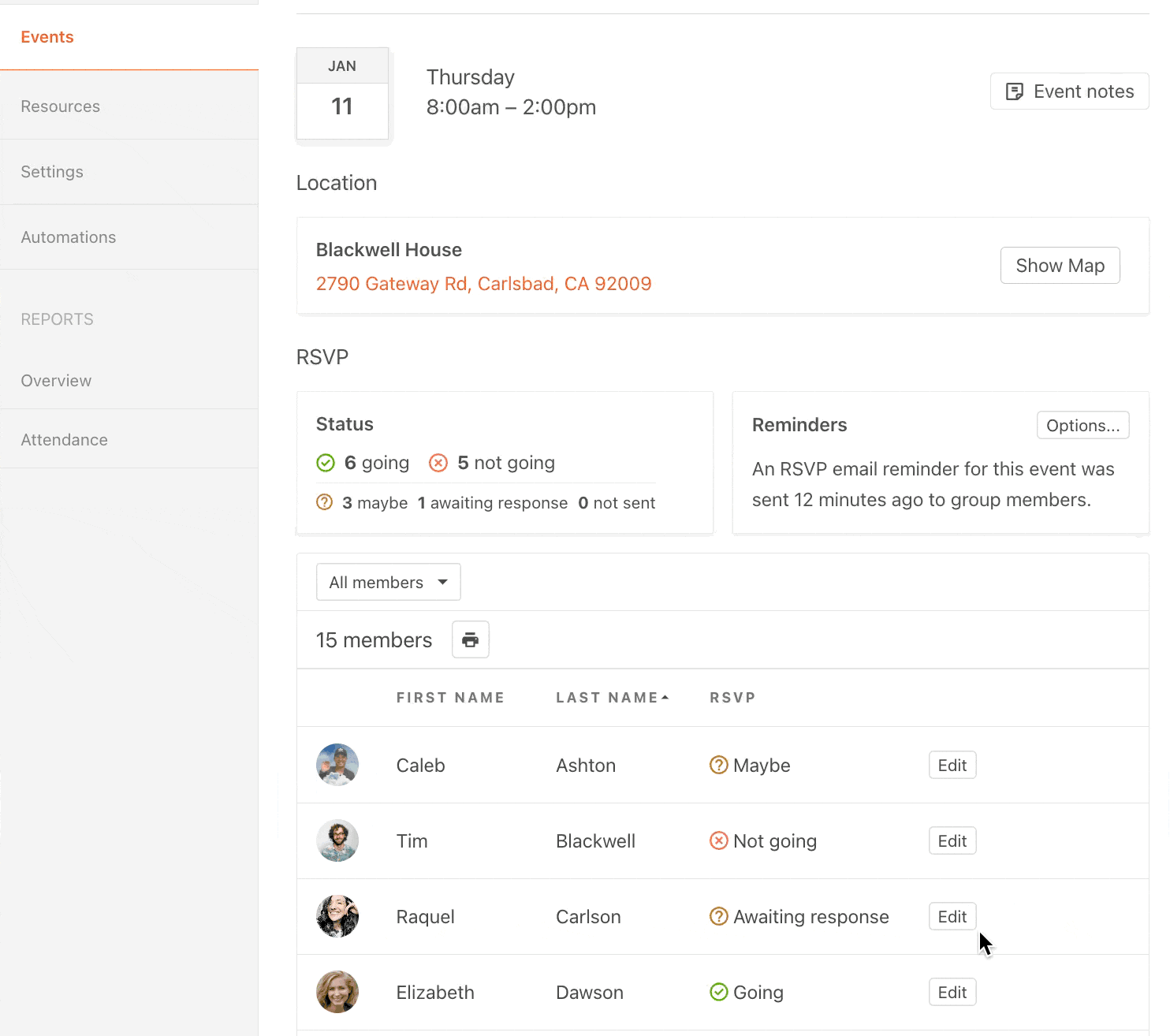This screenshot has width=1170, height=1036.
Task: Sort by First Name column header
Action: coord(450,698)
